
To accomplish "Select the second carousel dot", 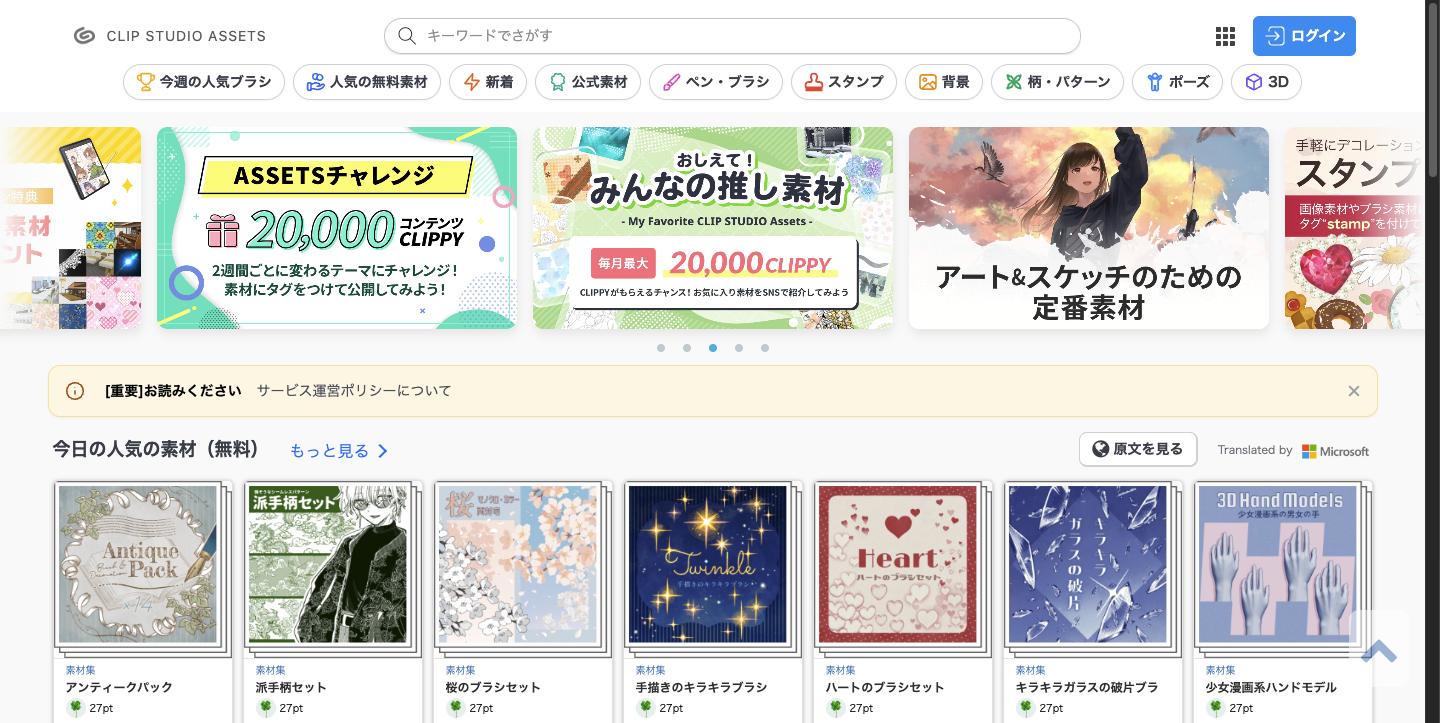I will (x=687, y=348).
